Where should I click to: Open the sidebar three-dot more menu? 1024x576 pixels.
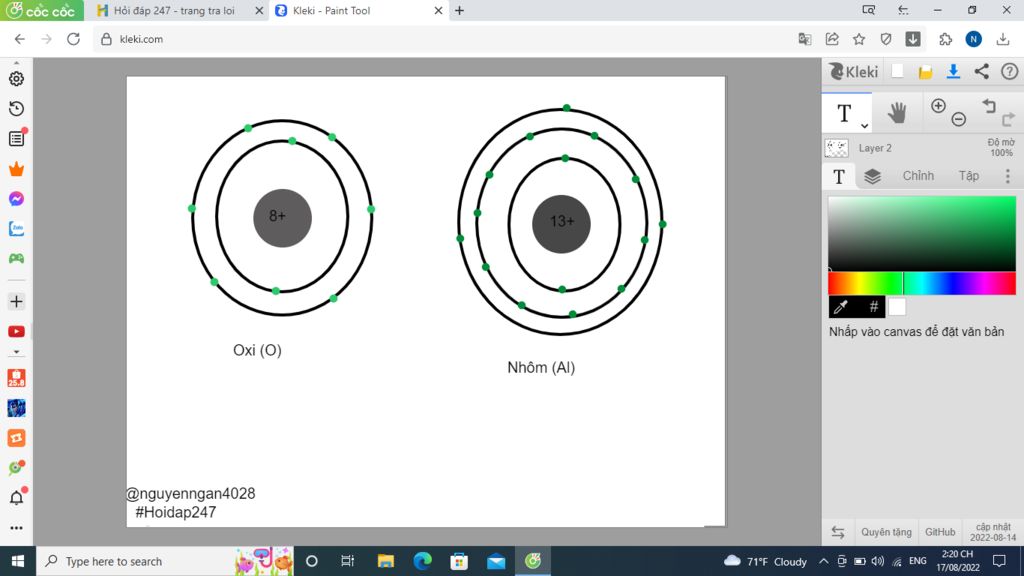coord(16,528)
